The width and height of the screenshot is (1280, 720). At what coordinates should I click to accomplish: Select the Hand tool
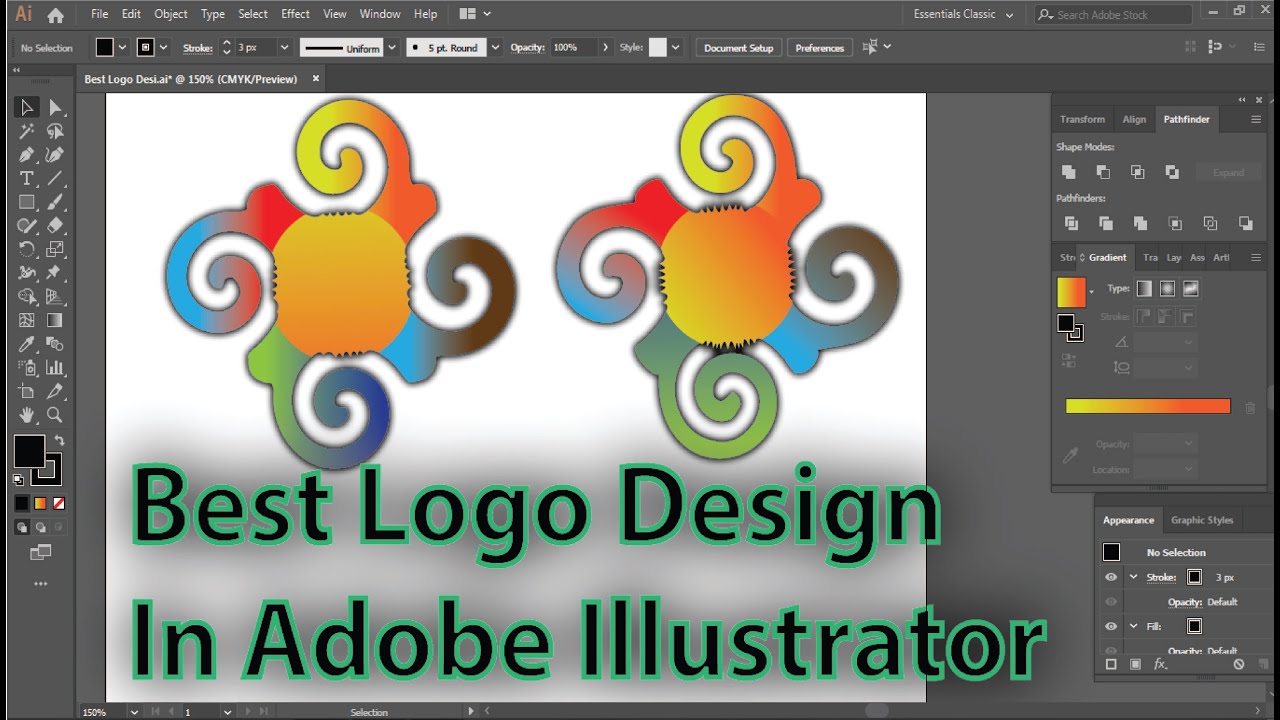click(x=27, y=415)
